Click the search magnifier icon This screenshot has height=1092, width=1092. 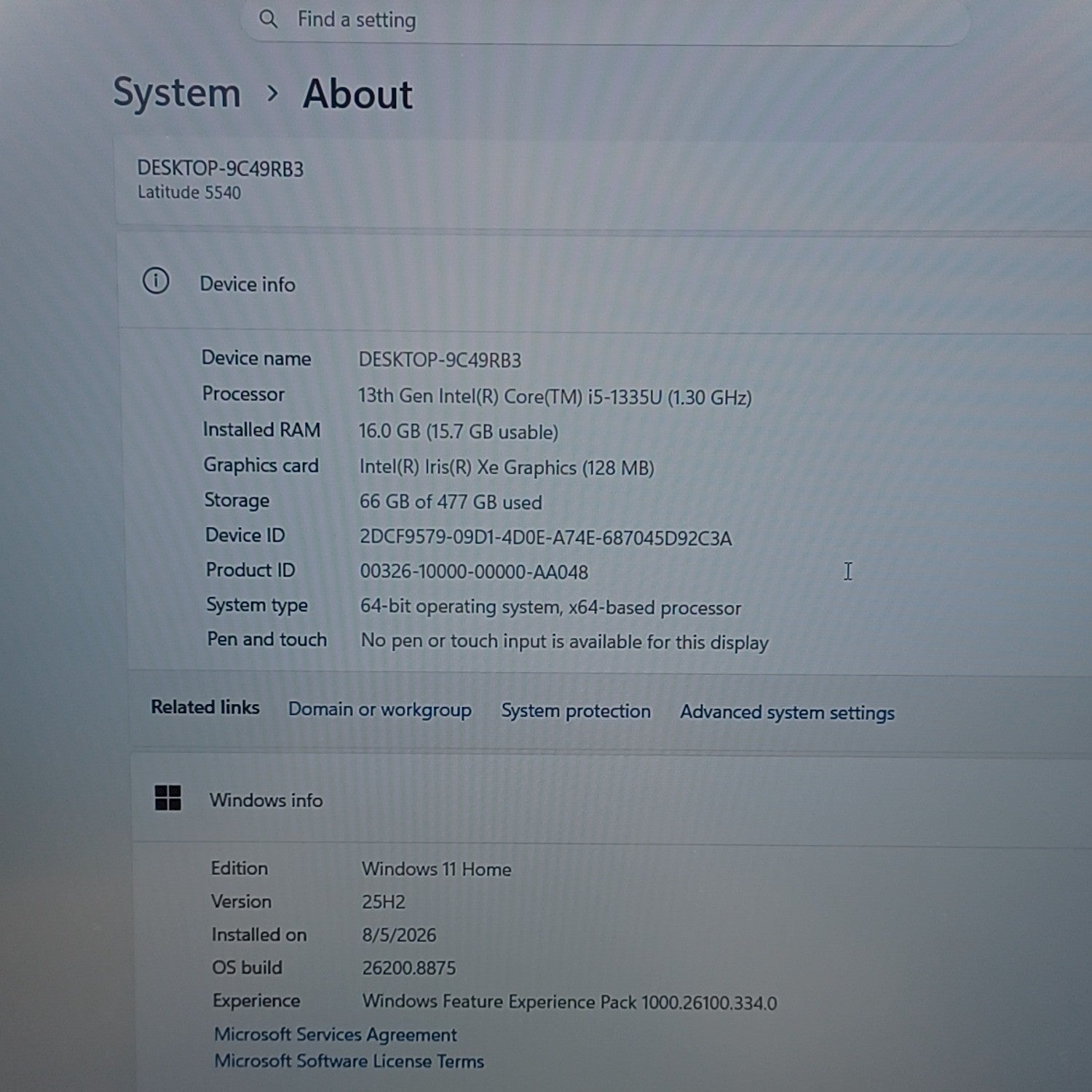tap(268, 19)
